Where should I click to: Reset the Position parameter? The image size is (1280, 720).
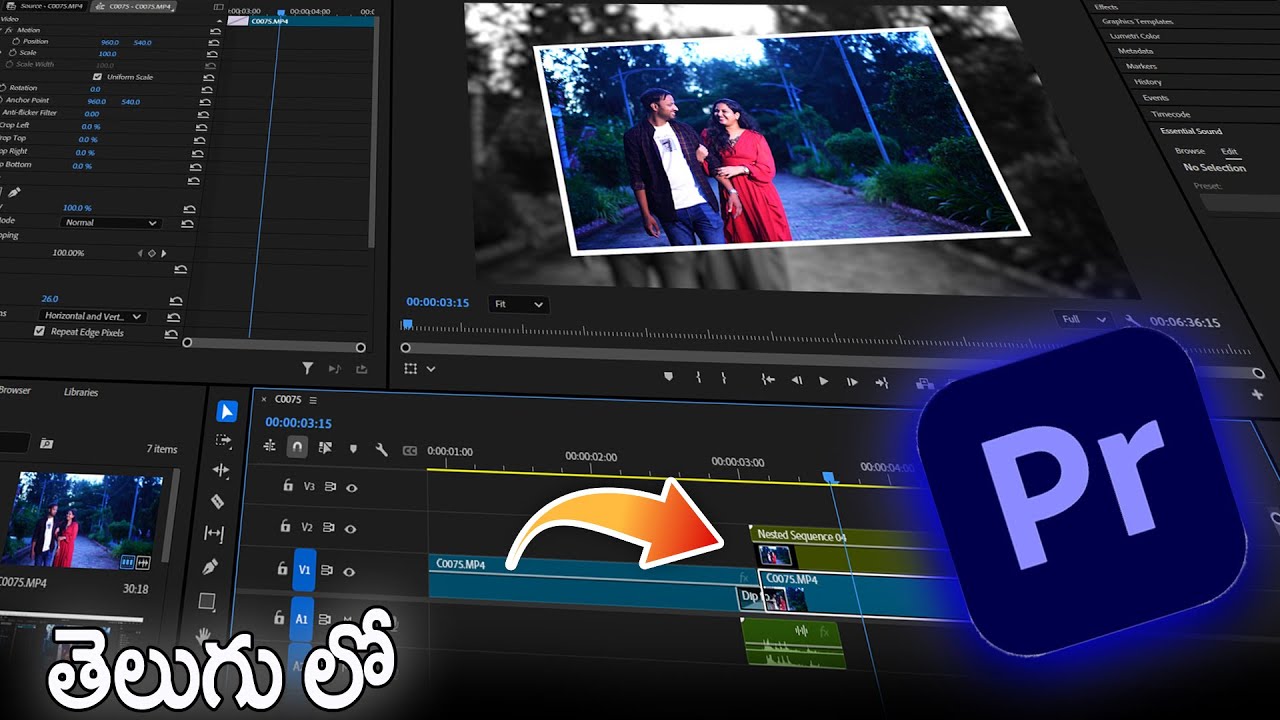pos(215,43)
